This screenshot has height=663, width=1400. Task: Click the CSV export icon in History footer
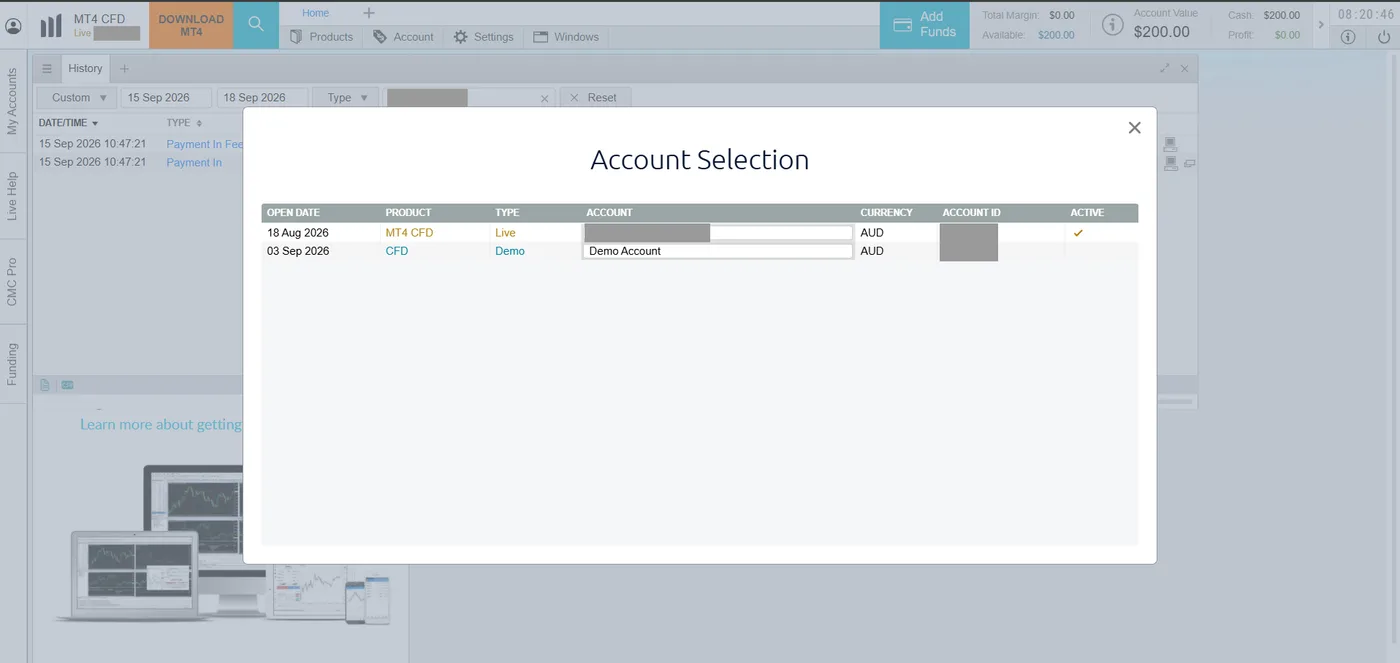pos(67,385)
